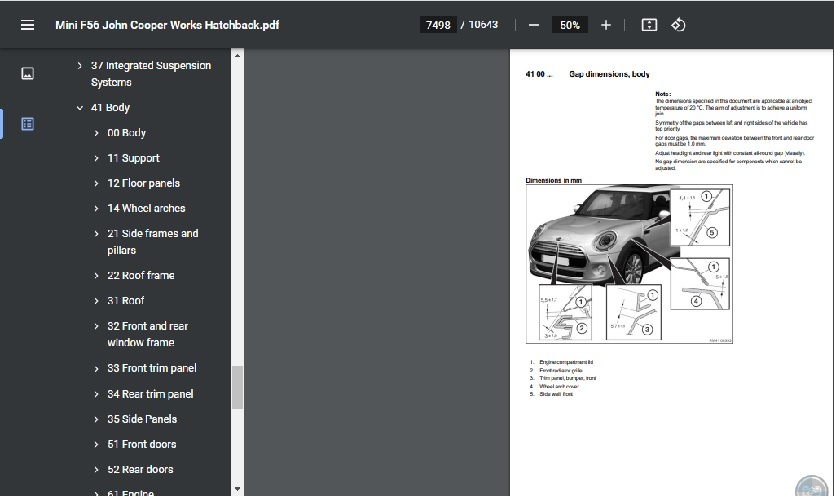Image resolution: width=834 pixels, height=496 pixels.
Task: Go to 31 Roof outline entry
Action: (x=126, y=300)
